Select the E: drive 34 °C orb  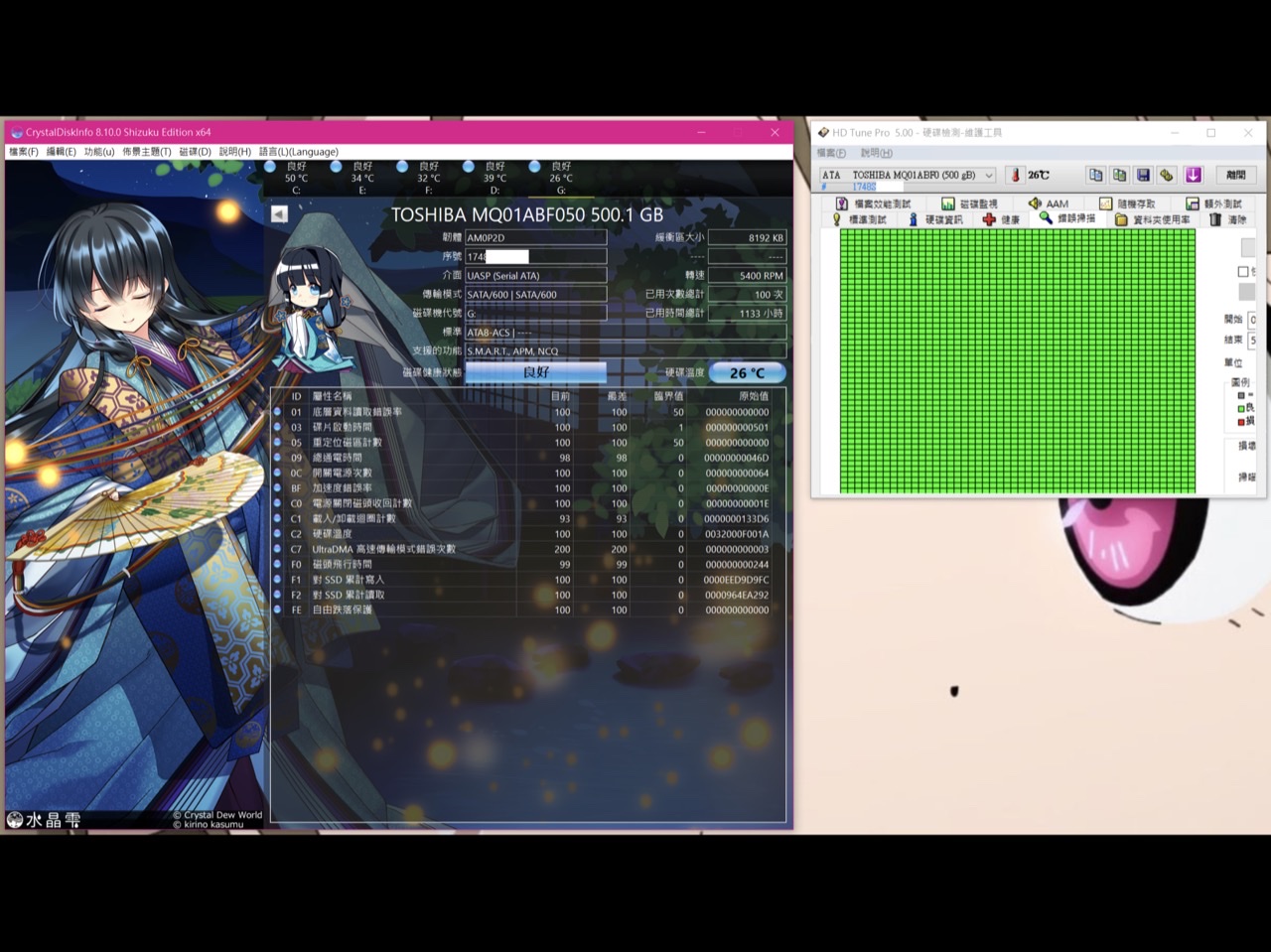coord(336,167)
